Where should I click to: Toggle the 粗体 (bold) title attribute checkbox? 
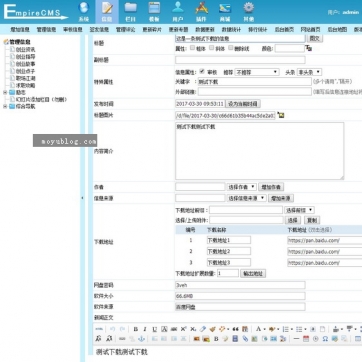pos(192,48)
